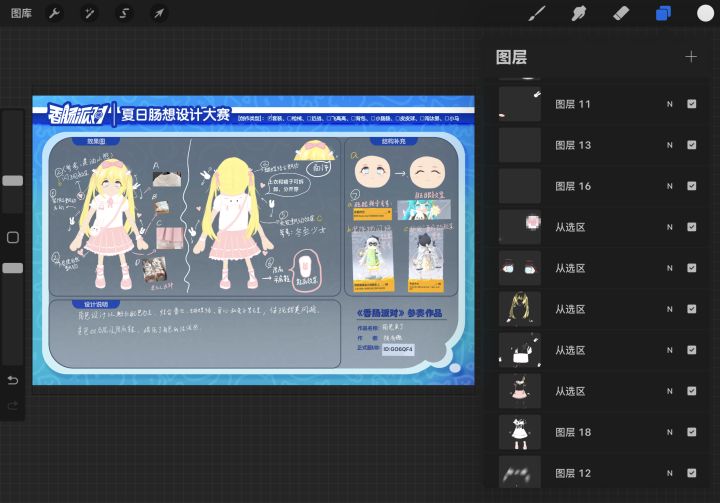Select 从选区 name beside the eyes thumbnail
720x503 pixels.
click(x=570, y=268)
